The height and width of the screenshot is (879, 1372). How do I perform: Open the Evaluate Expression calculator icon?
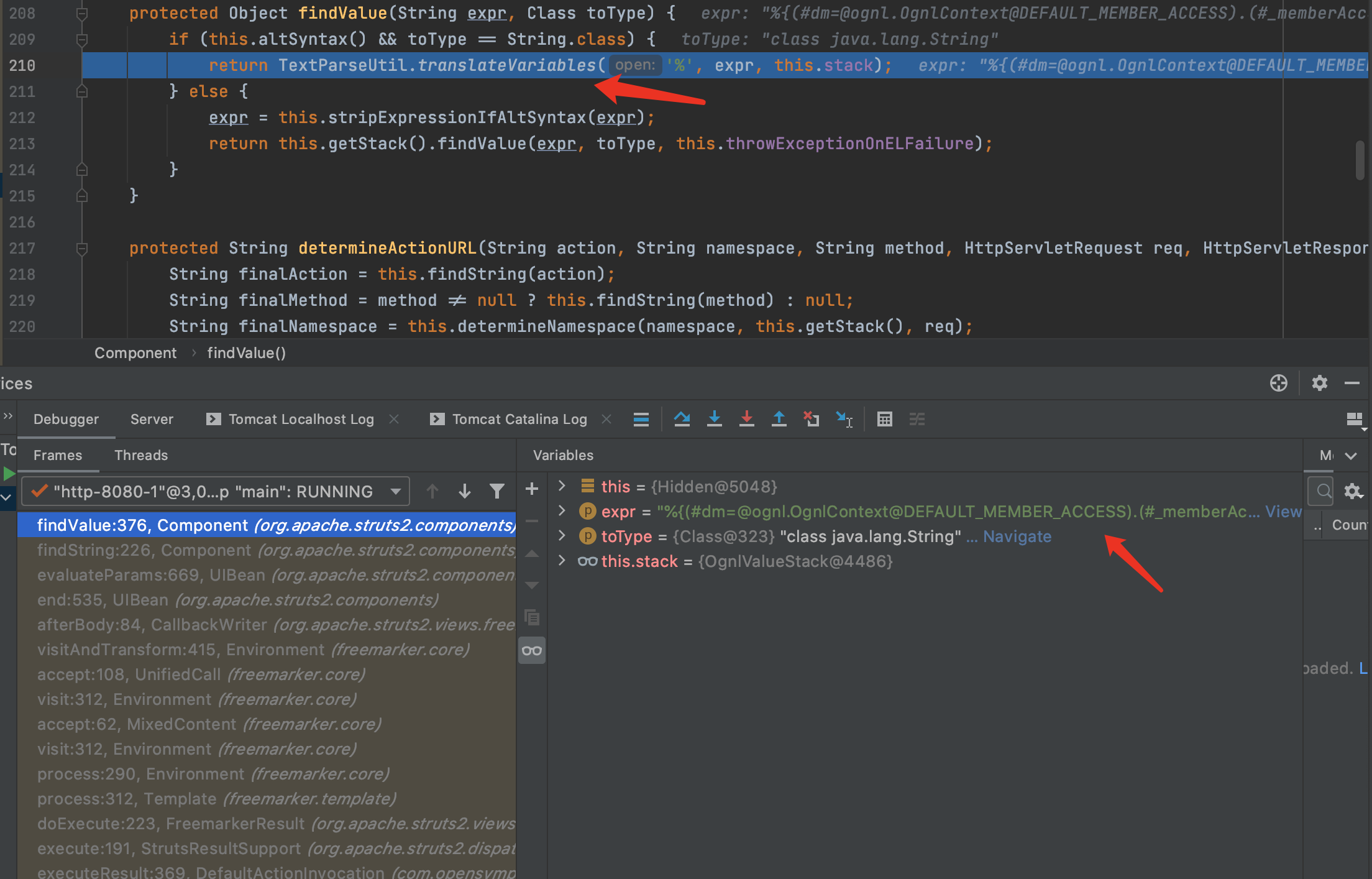point(885,419)
